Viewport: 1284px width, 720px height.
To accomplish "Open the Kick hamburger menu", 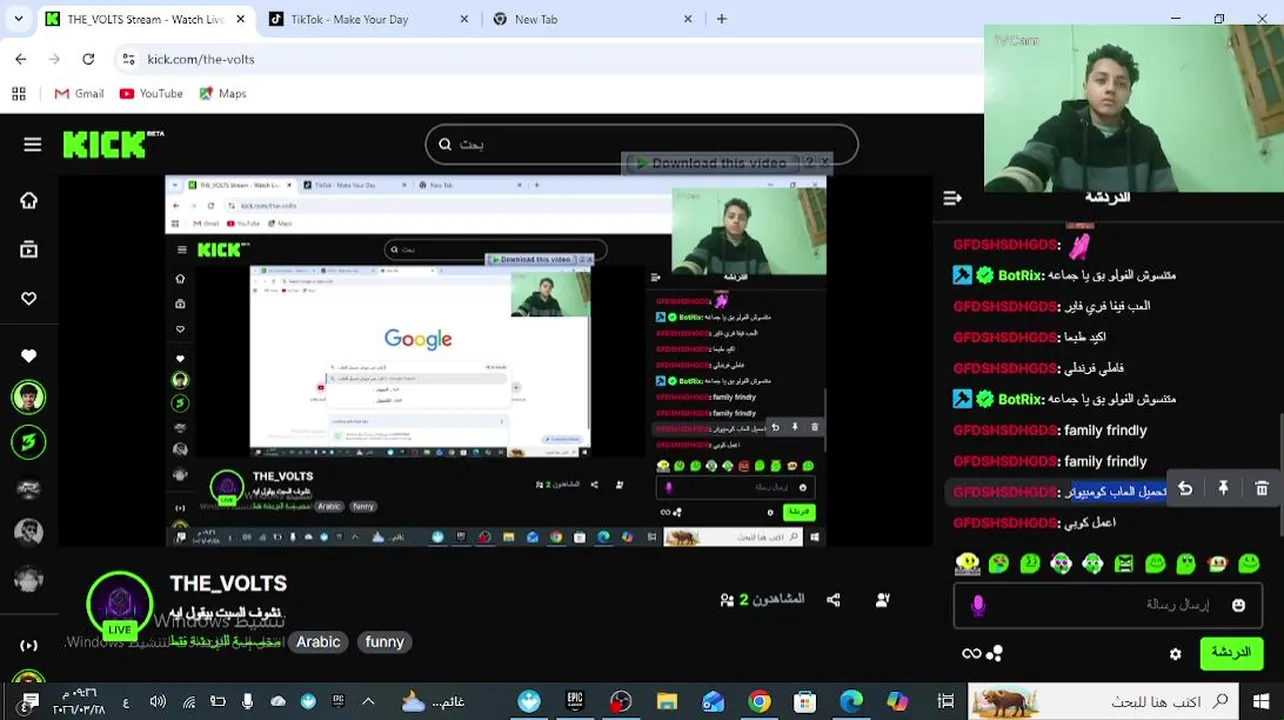I will (x=32, y=145).
